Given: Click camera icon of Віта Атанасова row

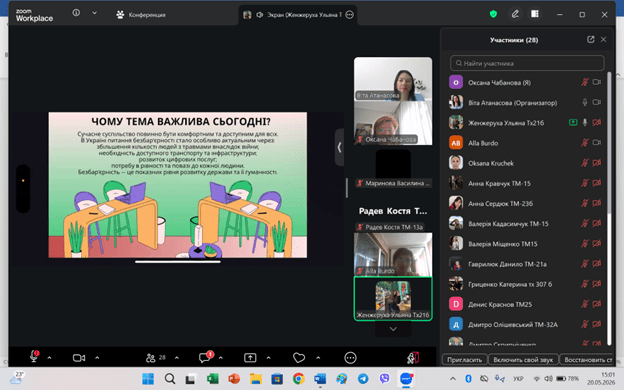Looking at the screenshot, I should [597, 103].
